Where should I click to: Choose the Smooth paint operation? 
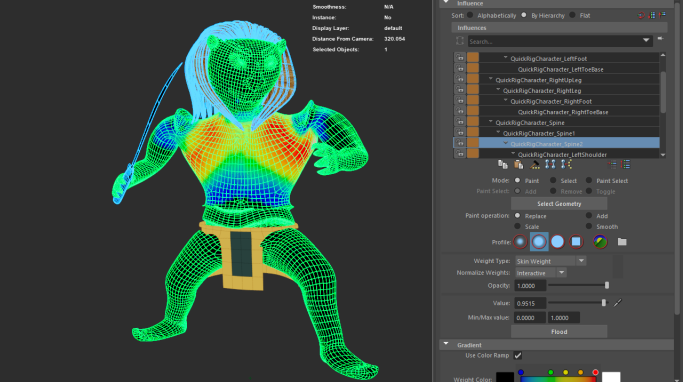pos(589,226)
